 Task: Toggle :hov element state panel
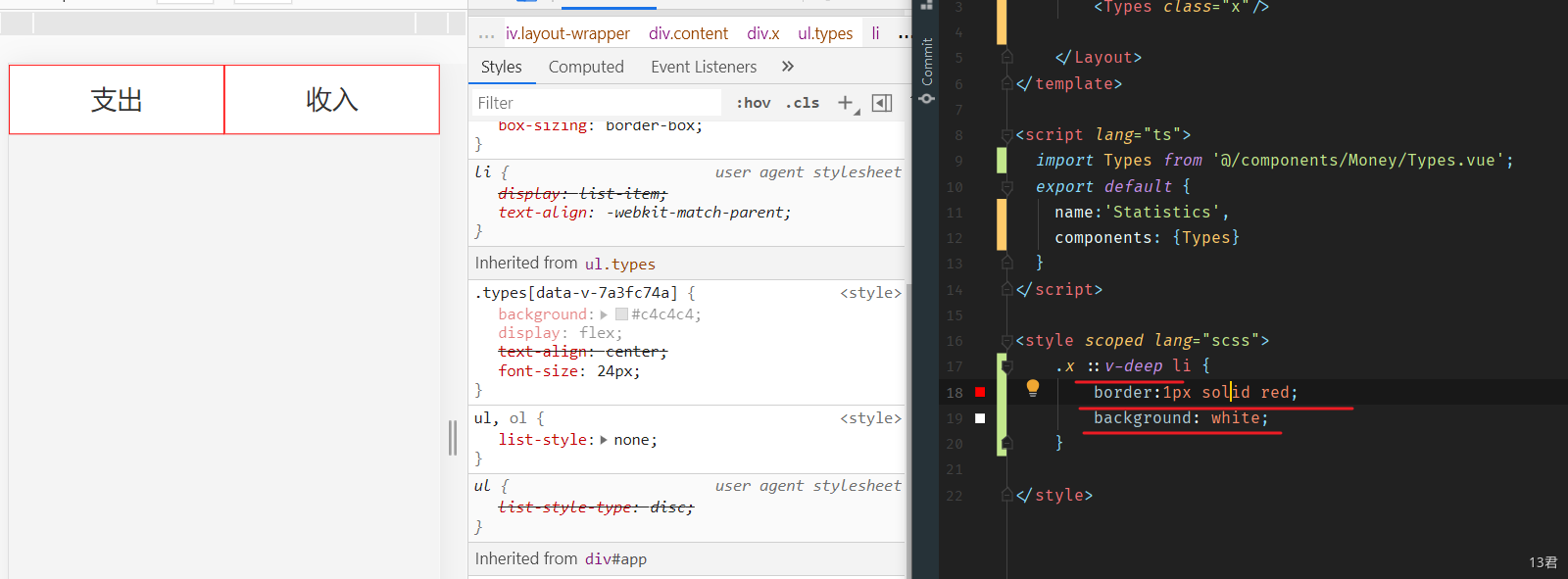point(754,103)
